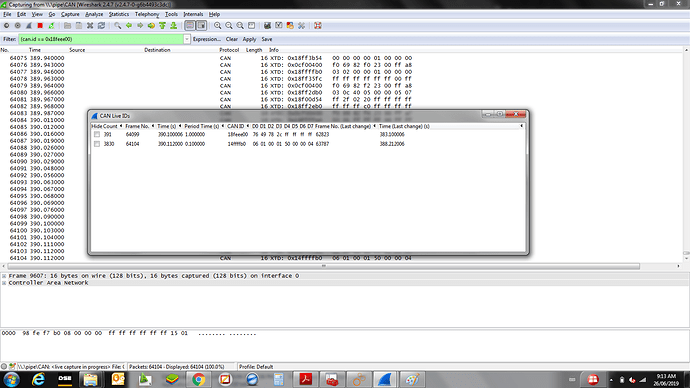Restart the running live capture
Screen dimensions: 690x388
(51, 26)
